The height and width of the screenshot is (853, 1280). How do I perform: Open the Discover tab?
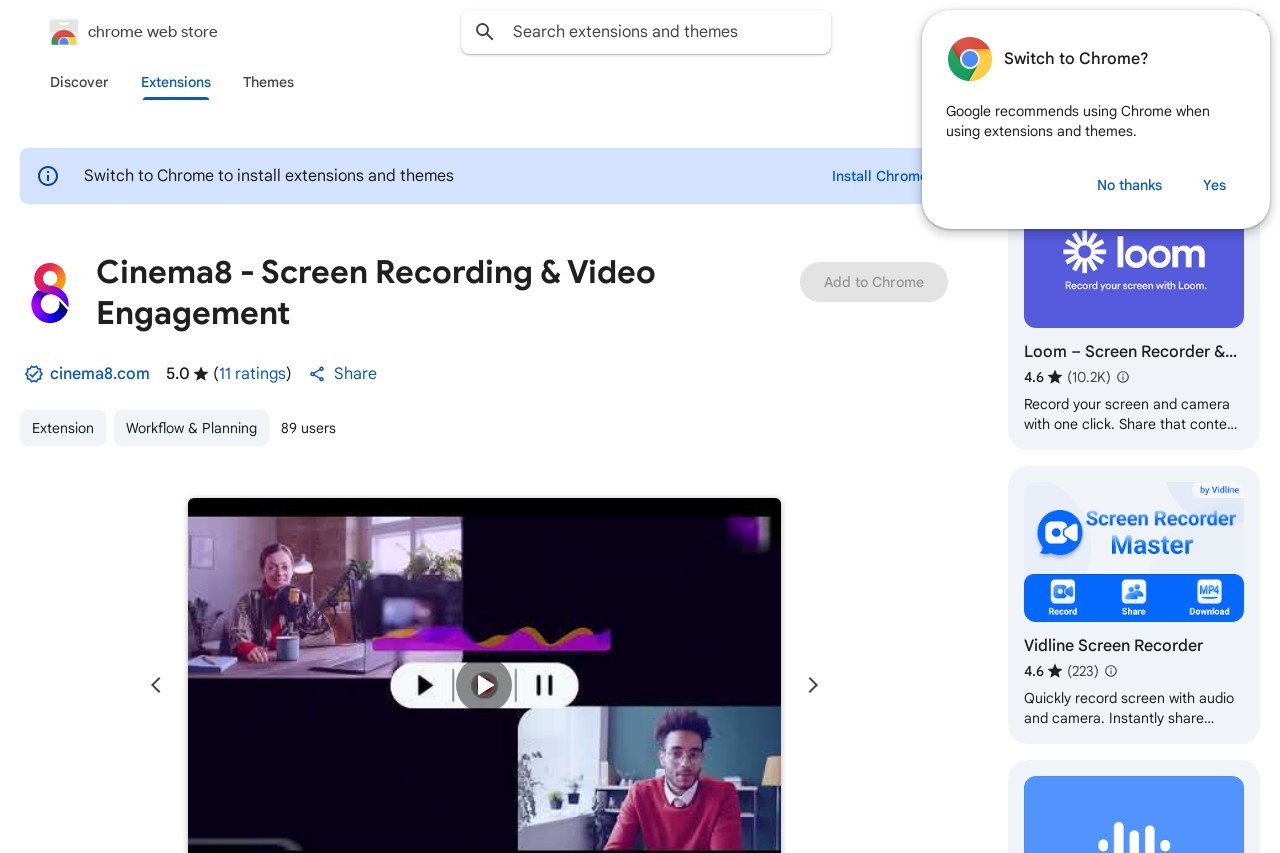pyautogui.click(x=79, y=82)
